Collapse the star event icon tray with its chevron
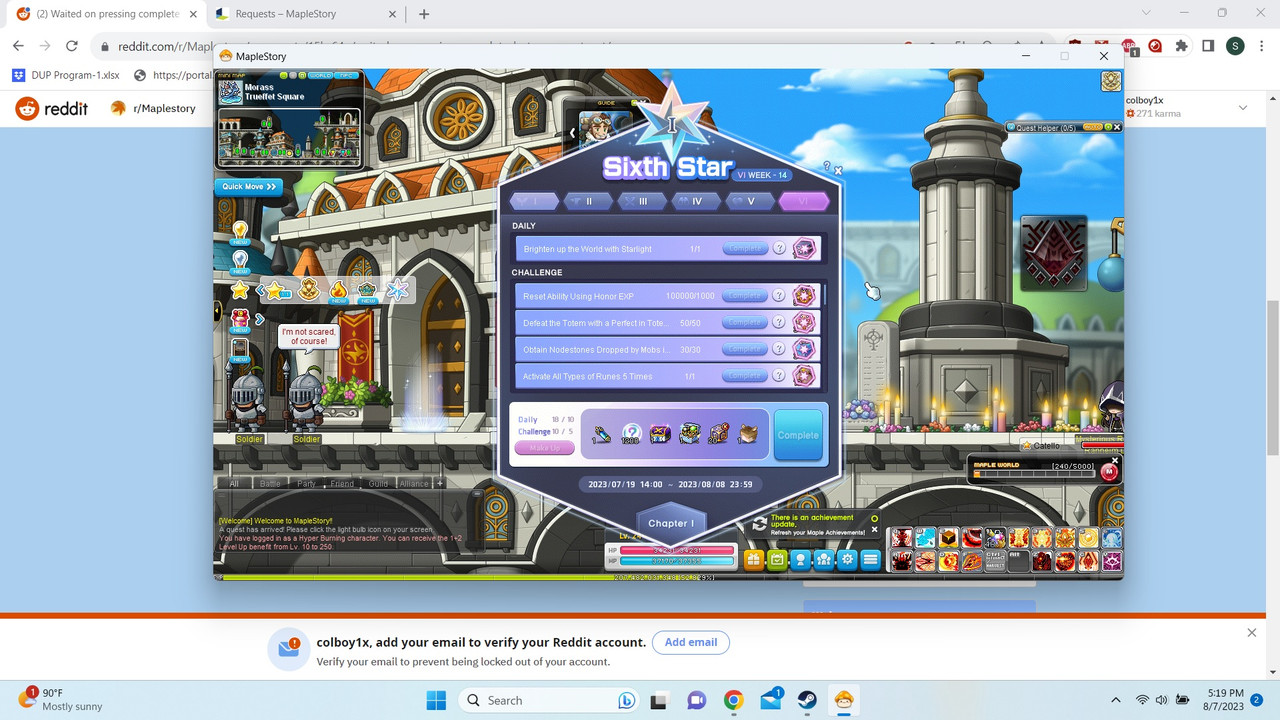The width and height of the screenshot is (1280, 720). (259, 290)
